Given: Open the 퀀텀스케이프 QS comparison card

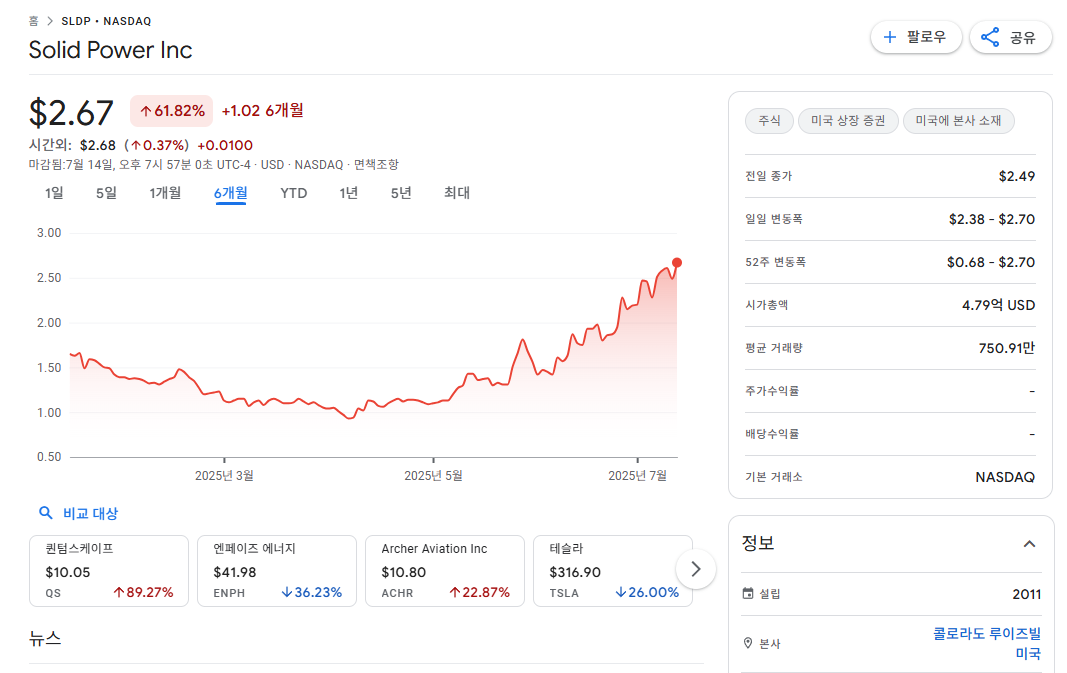Looking at the screenshot, I should 109,571.
